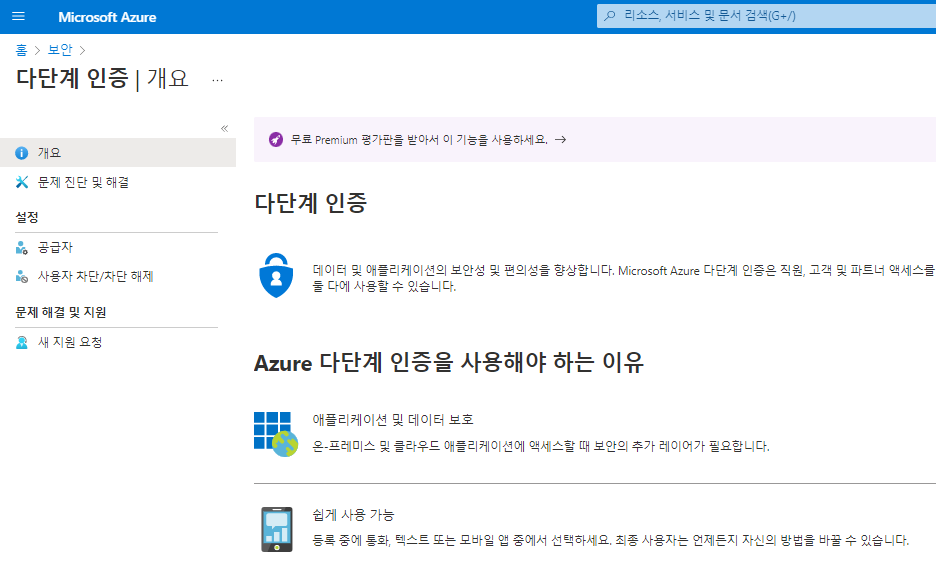The width and height of the screenshot is (936, 571).
Task: Click the 다단계 인증 section heading
Action: (310, 203)
